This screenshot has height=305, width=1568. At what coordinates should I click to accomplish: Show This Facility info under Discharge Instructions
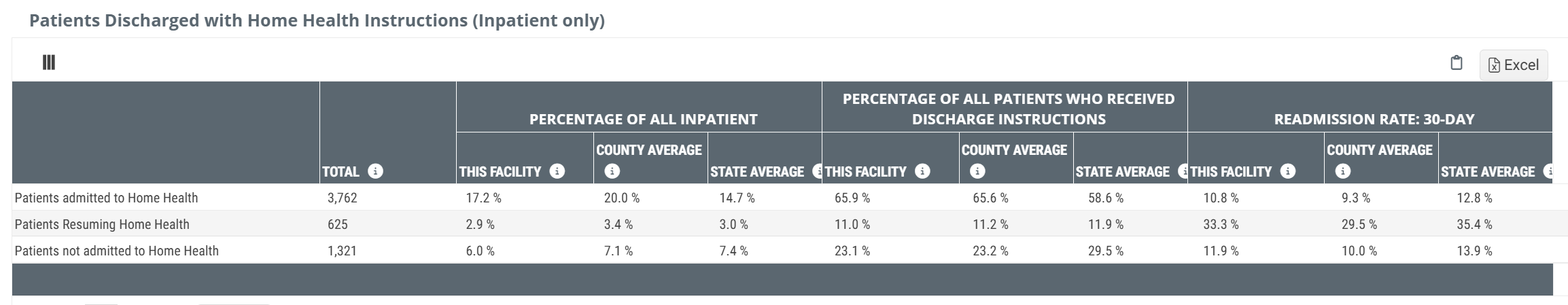pyautogui.click(x=922, y=171)
